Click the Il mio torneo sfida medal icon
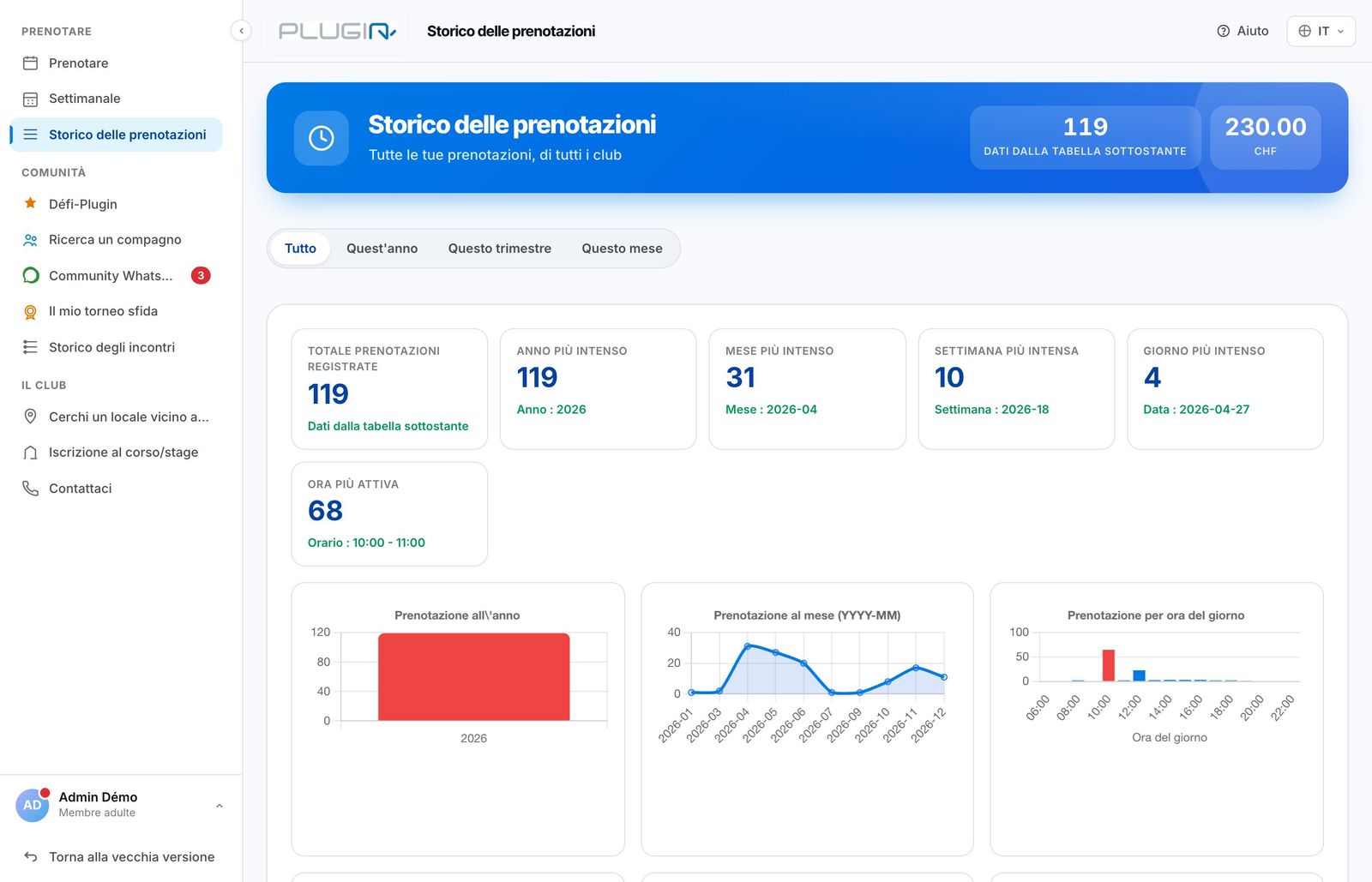Image resolution: width=1372 pixels, height=882 pixels. [30, 312]
